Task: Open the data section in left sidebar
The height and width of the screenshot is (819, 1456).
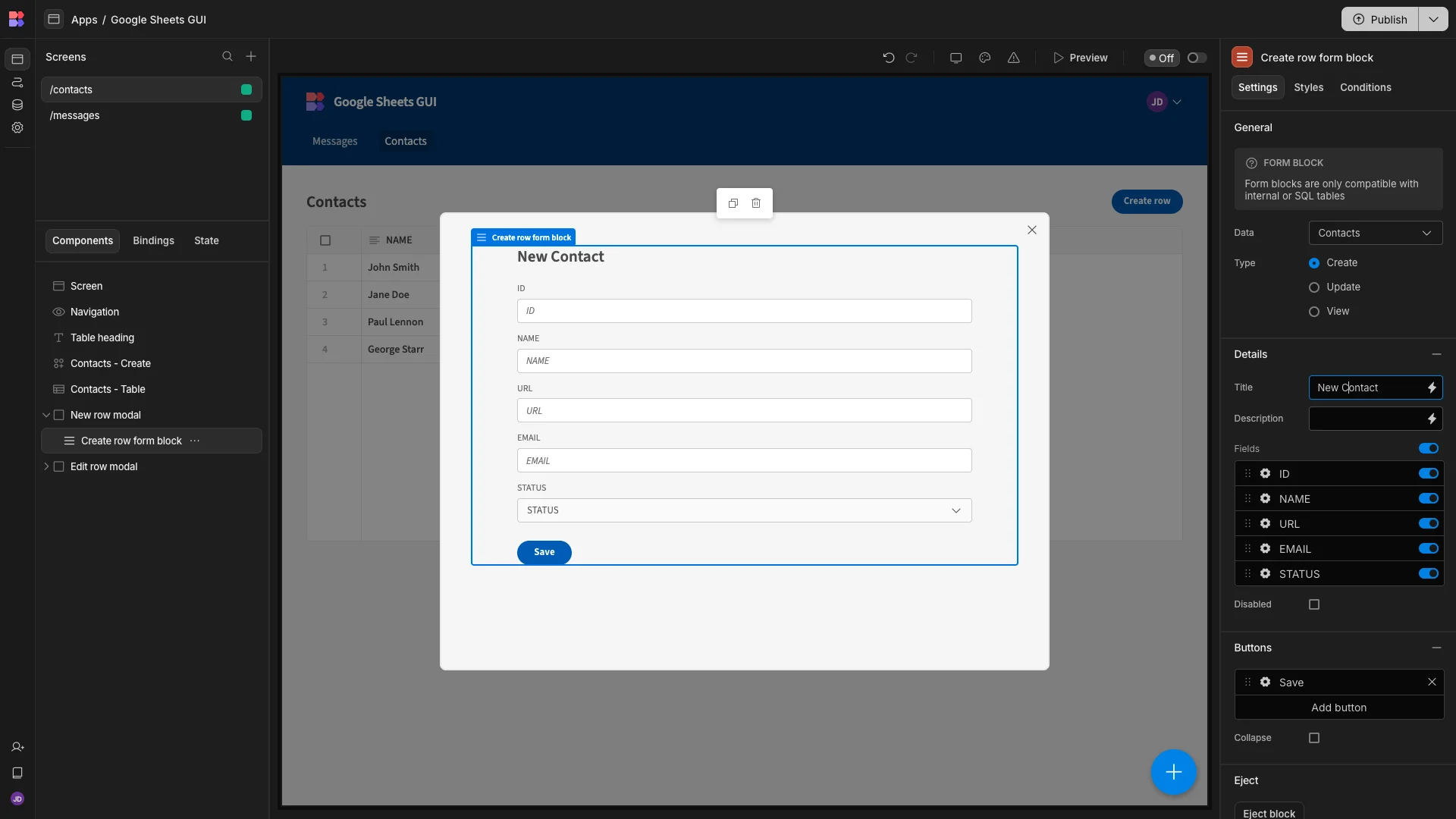Action: pos(17,105)
